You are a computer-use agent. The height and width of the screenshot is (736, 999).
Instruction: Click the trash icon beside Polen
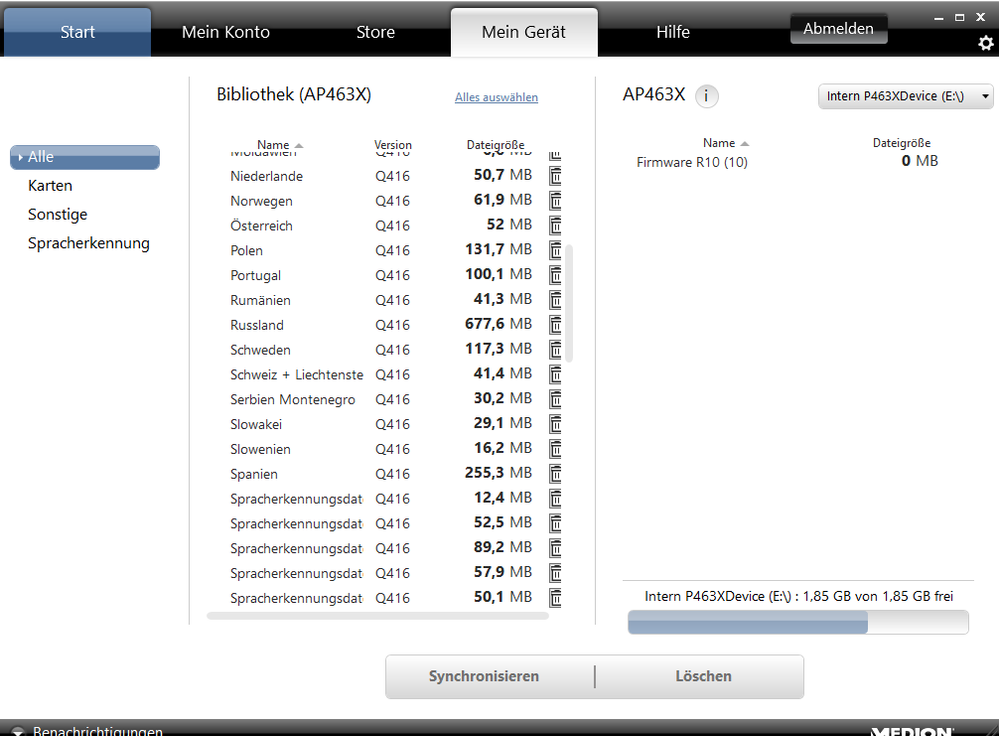tap(555, 250)
